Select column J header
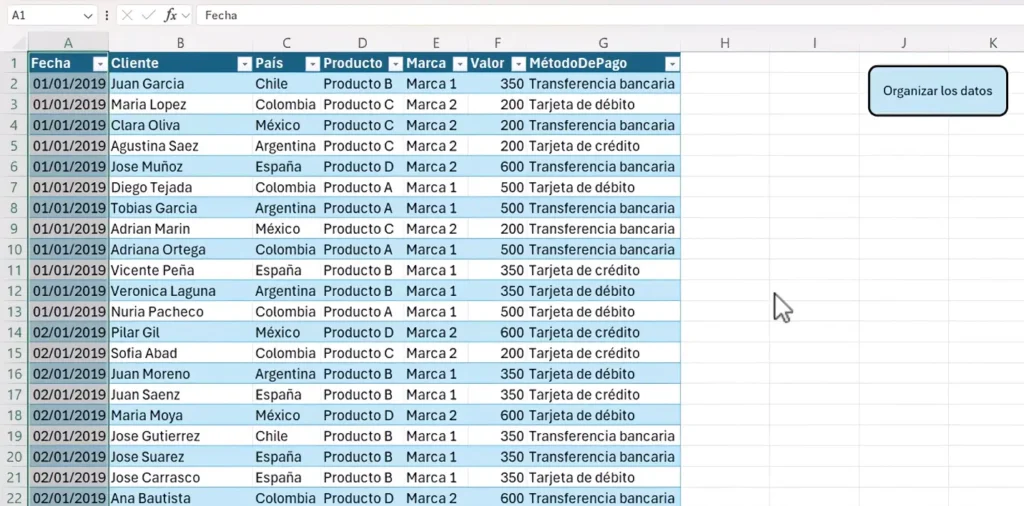This screenshot has width=1024, height=506. coord(904,42)
